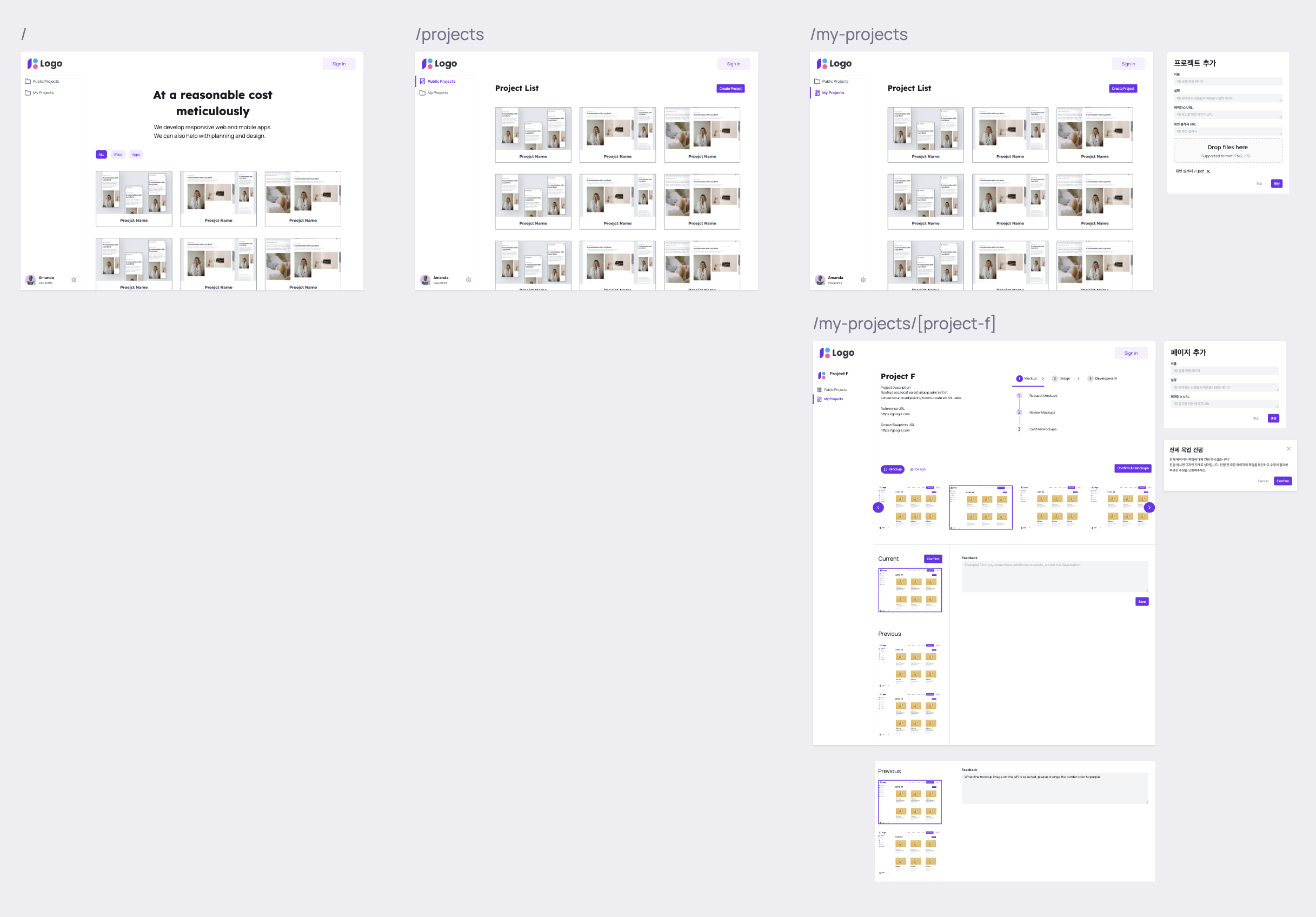Close the 전체 목업 컨펌 dialog
Viewport: 1316px width, 917px height.
pyautogui.click(x=1288, y=448)
